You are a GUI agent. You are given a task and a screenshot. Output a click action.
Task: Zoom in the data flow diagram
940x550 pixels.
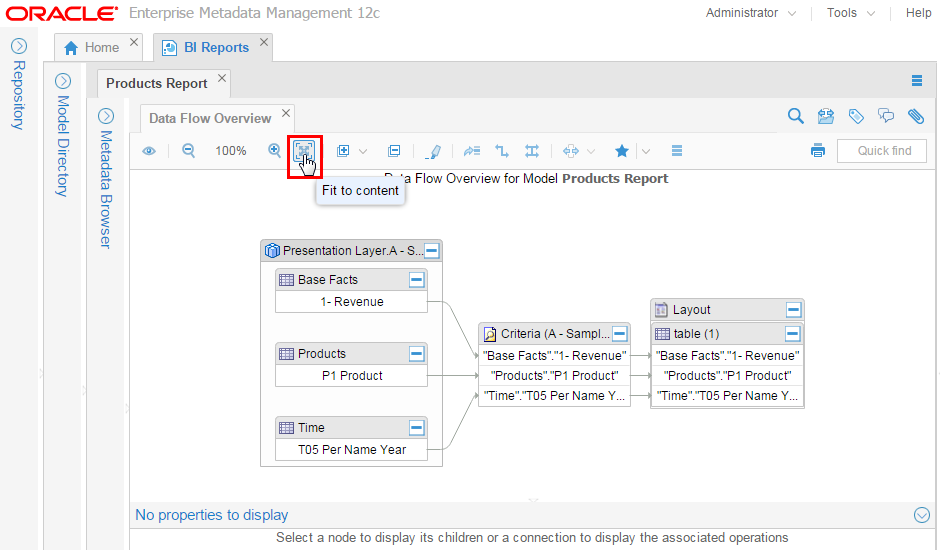pyautogui.click(x=275, y=151)
